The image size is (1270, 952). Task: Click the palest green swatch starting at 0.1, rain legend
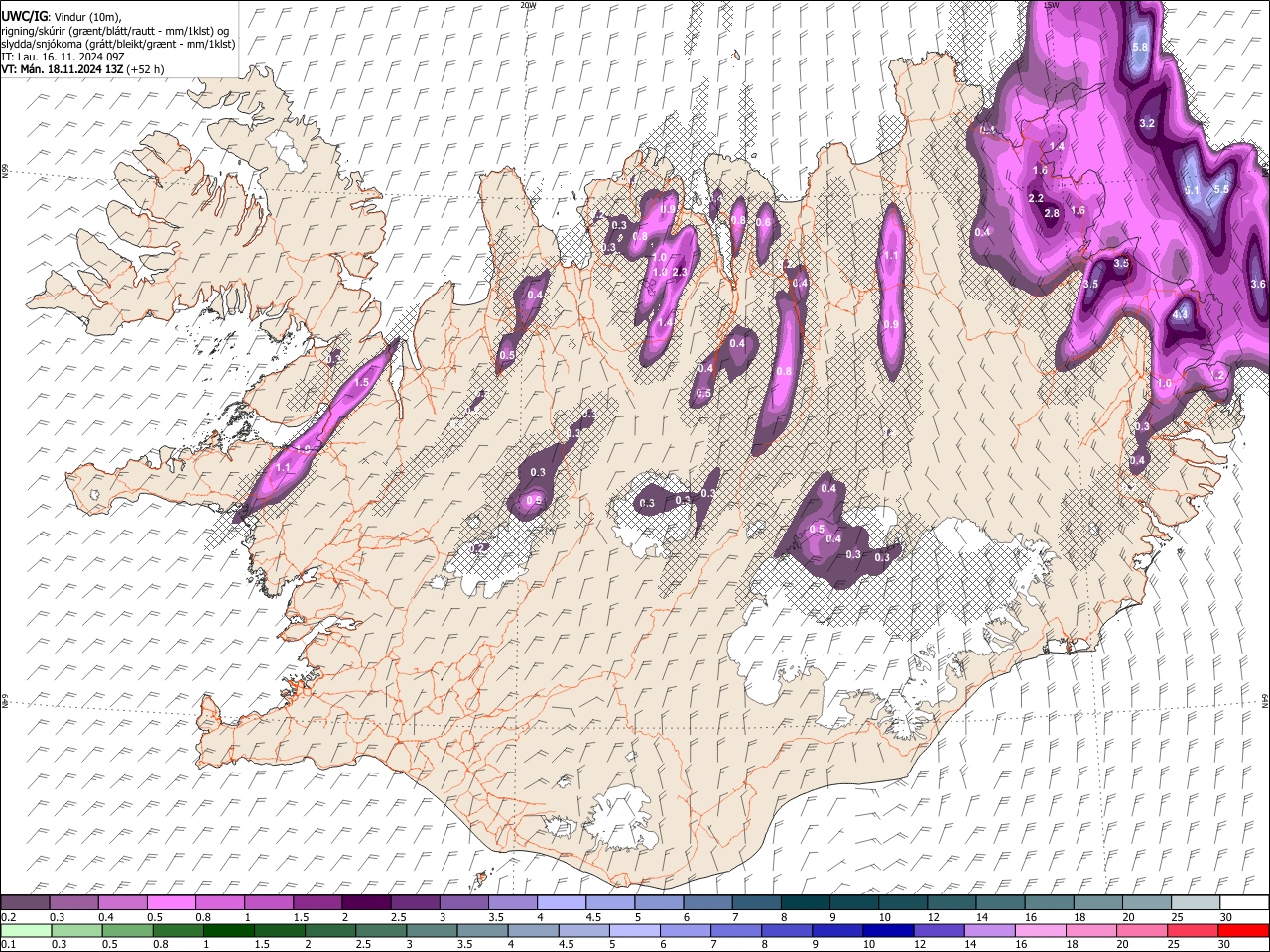25,930
